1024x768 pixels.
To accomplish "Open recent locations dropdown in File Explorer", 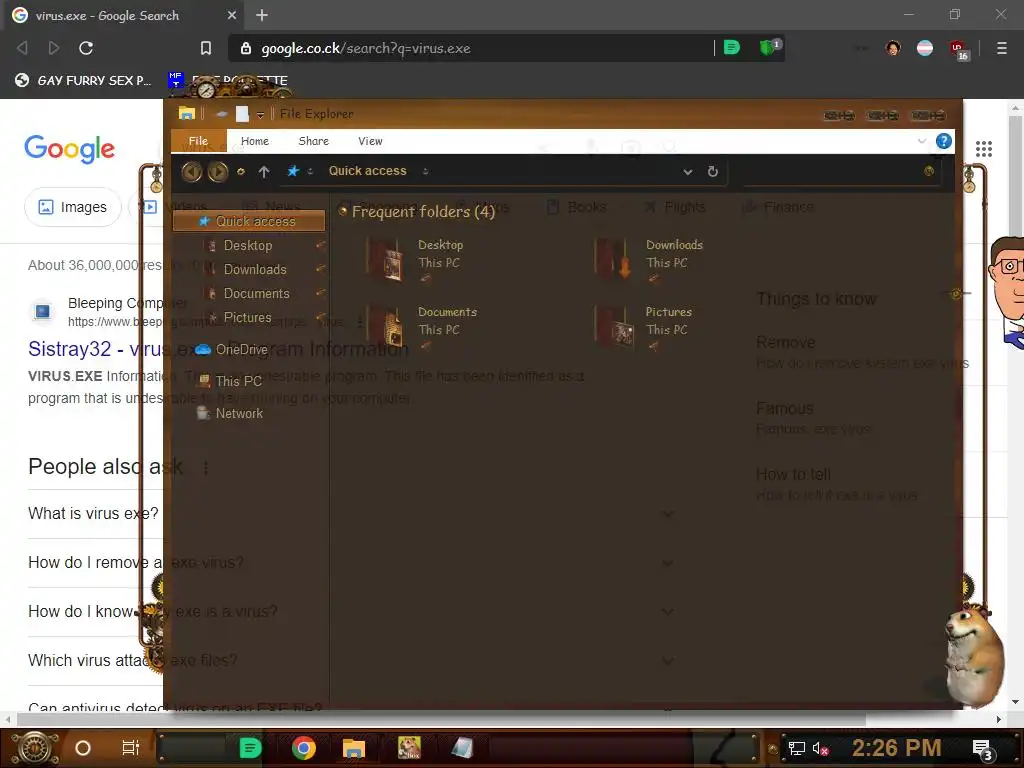I will [x=241, y=172].
